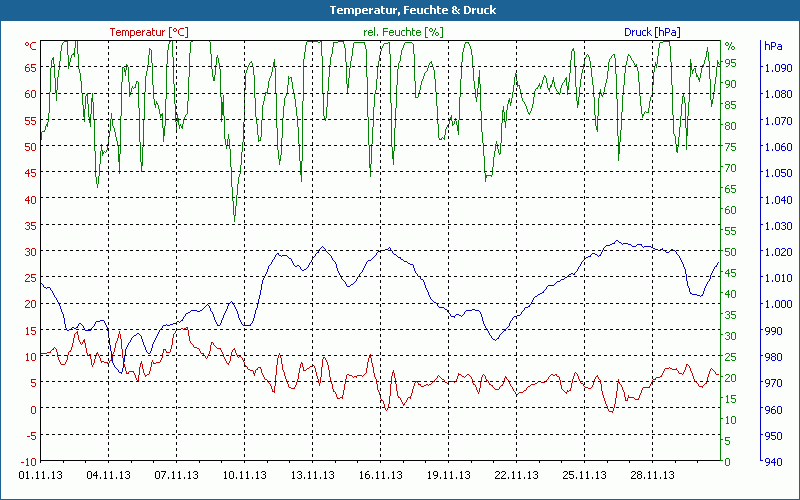
Task: Click the 940 value on pressure axis
Action: [x=773, y=462]
